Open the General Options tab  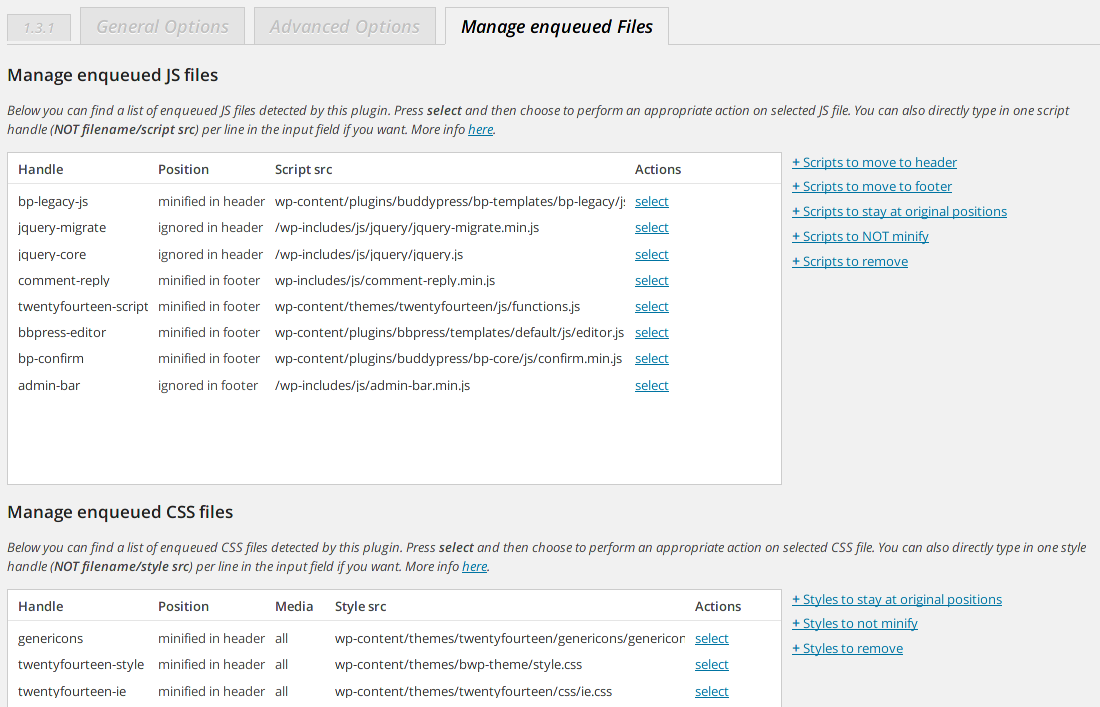click(x=162, y=27)
